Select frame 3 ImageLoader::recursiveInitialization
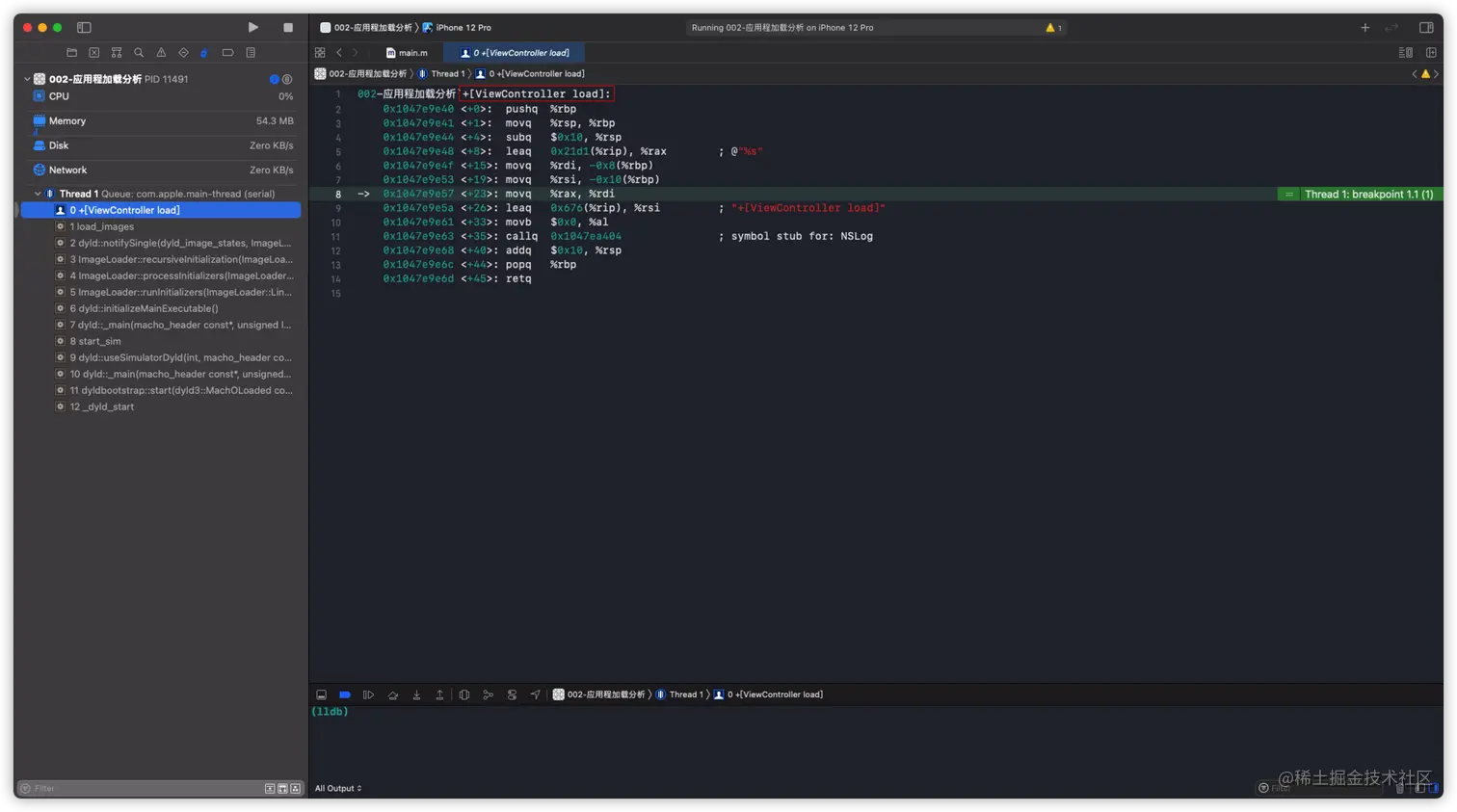This screenshot has width=1457, height=812. click(x=162, y=259)
